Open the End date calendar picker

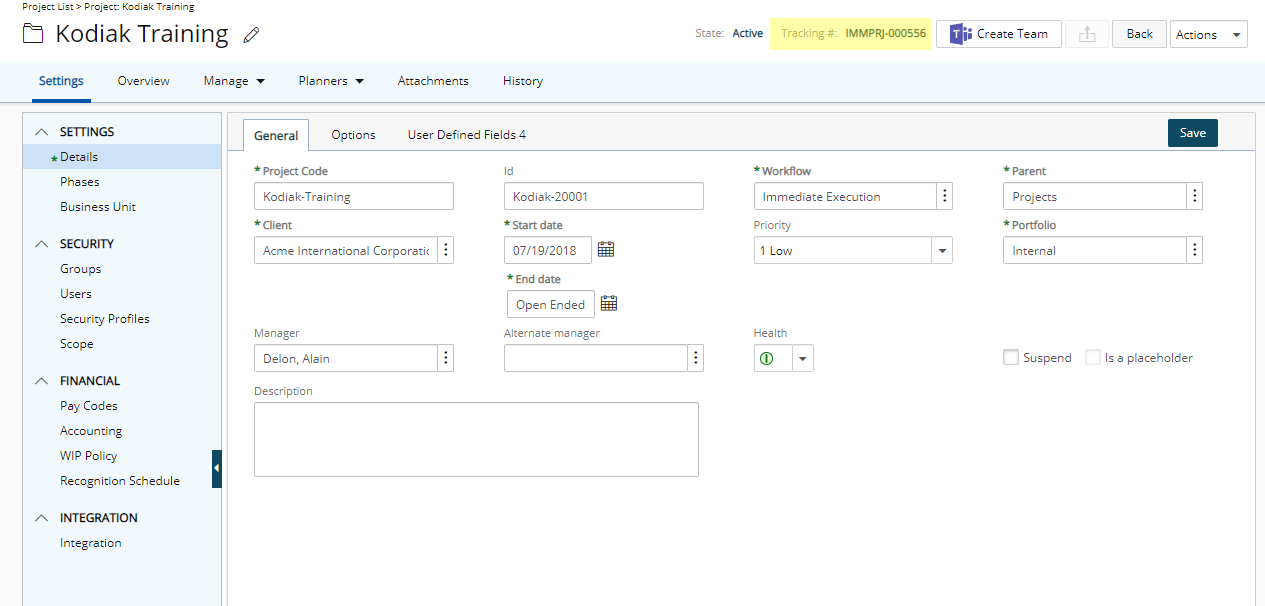tap(608, 303)
